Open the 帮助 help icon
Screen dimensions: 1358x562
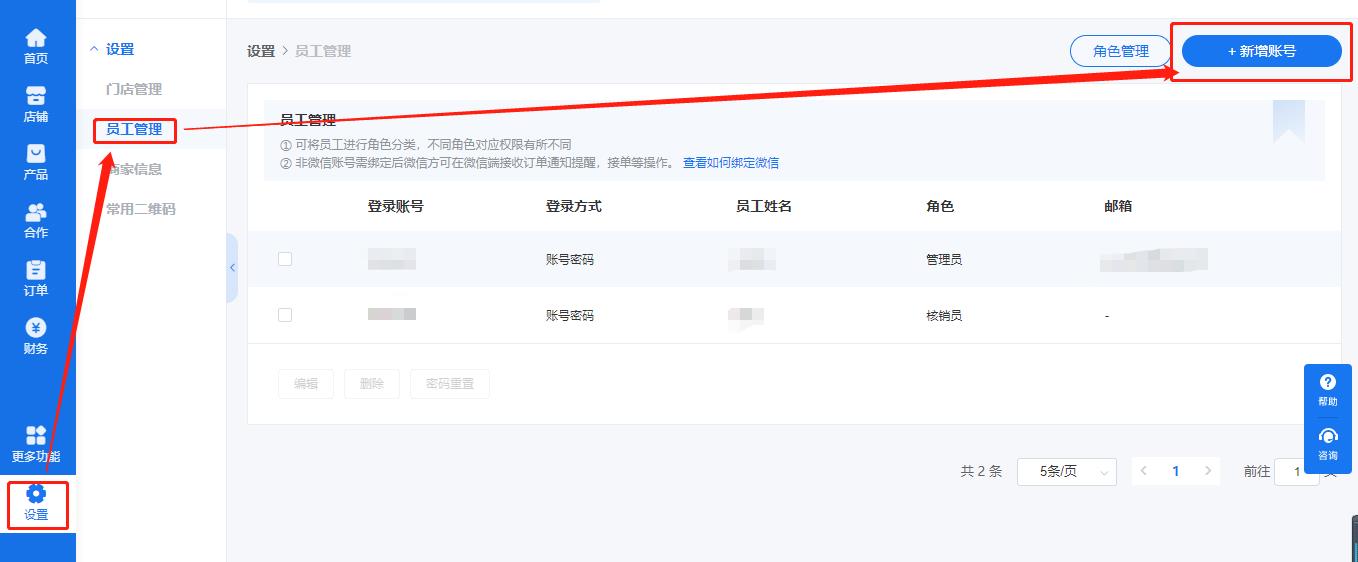(x=1328, y=382)
